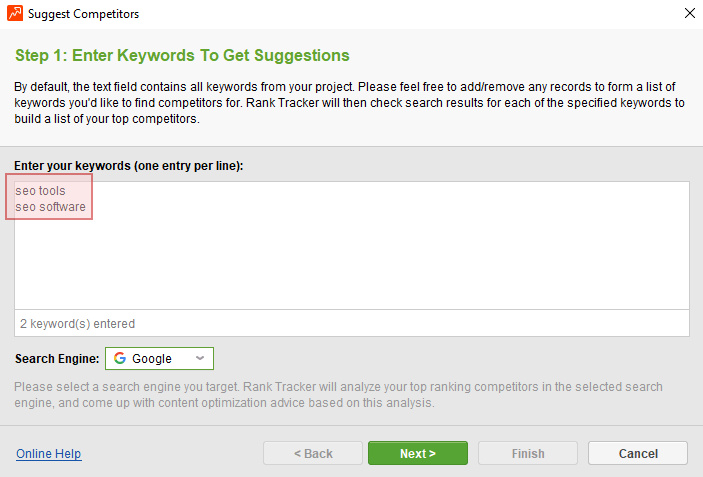
Task: Click the gray 'Please select a search engine' hint
Action: click(338, 395)
